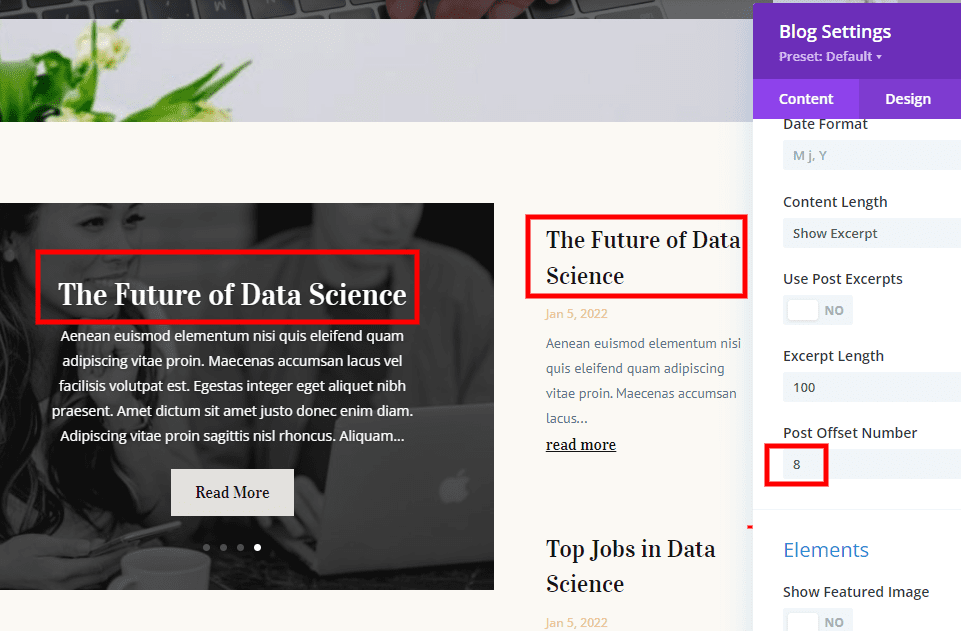Open The Future of Data Science post
This screenshot has height=631, width=961.
pos(636,257)
